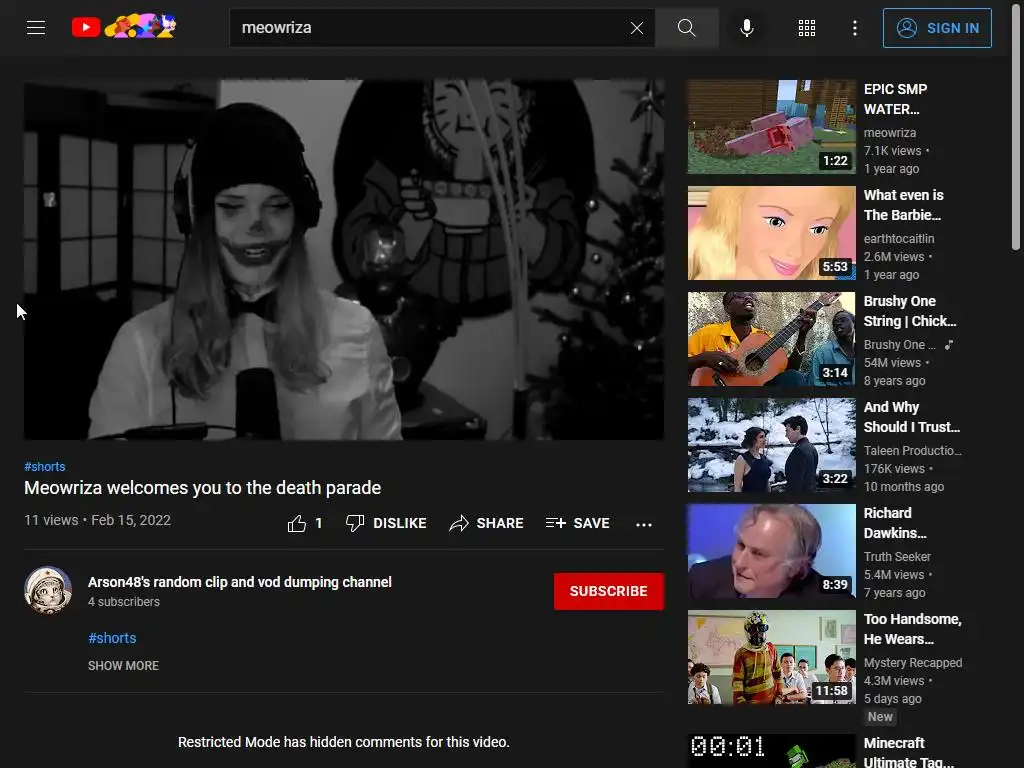
Task: Clear the search text with X
Action: [637, 27]
